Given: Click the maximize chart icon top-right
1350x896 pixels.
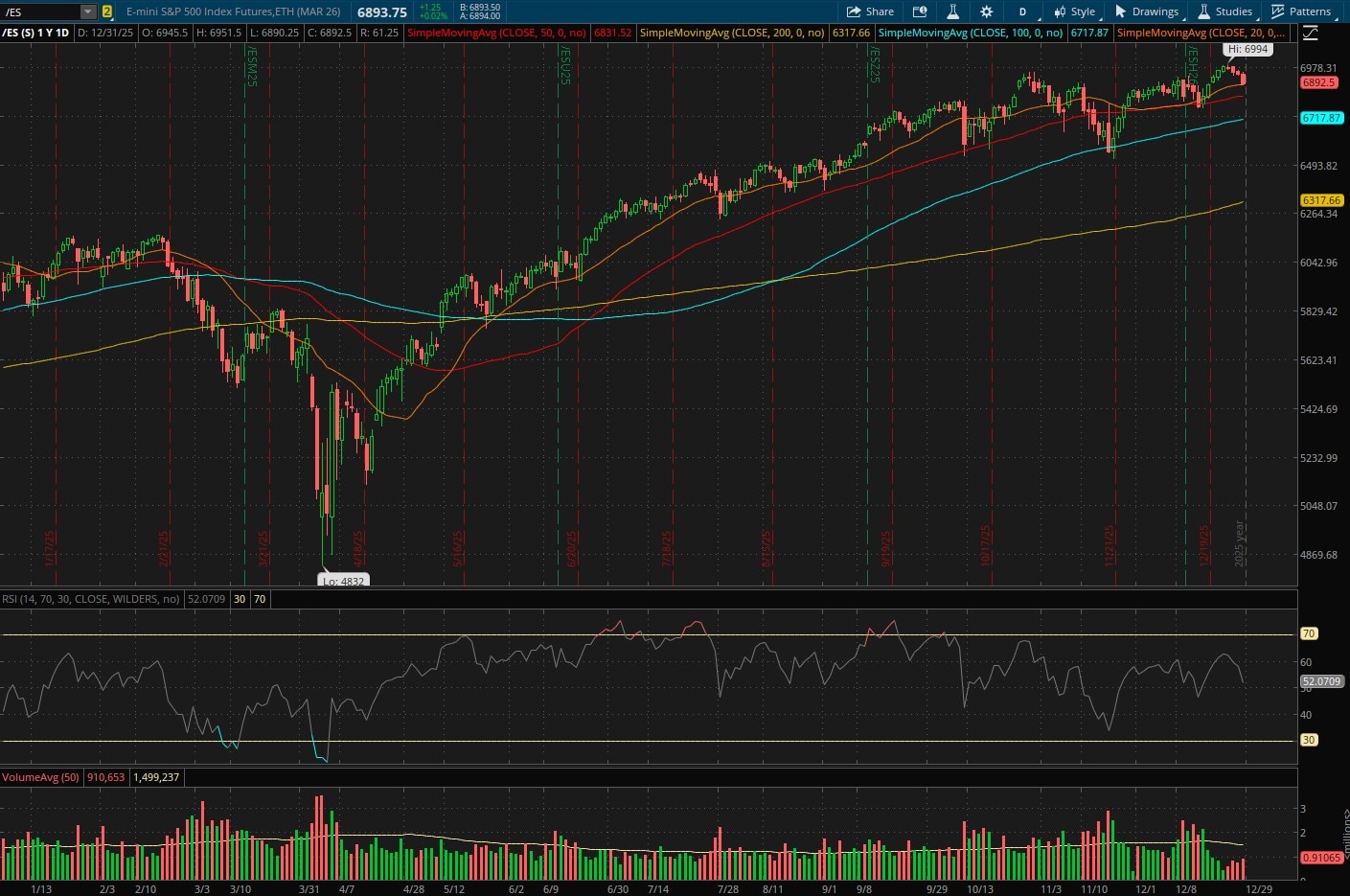Looking at the screenshot, I should pos(1310,32).
